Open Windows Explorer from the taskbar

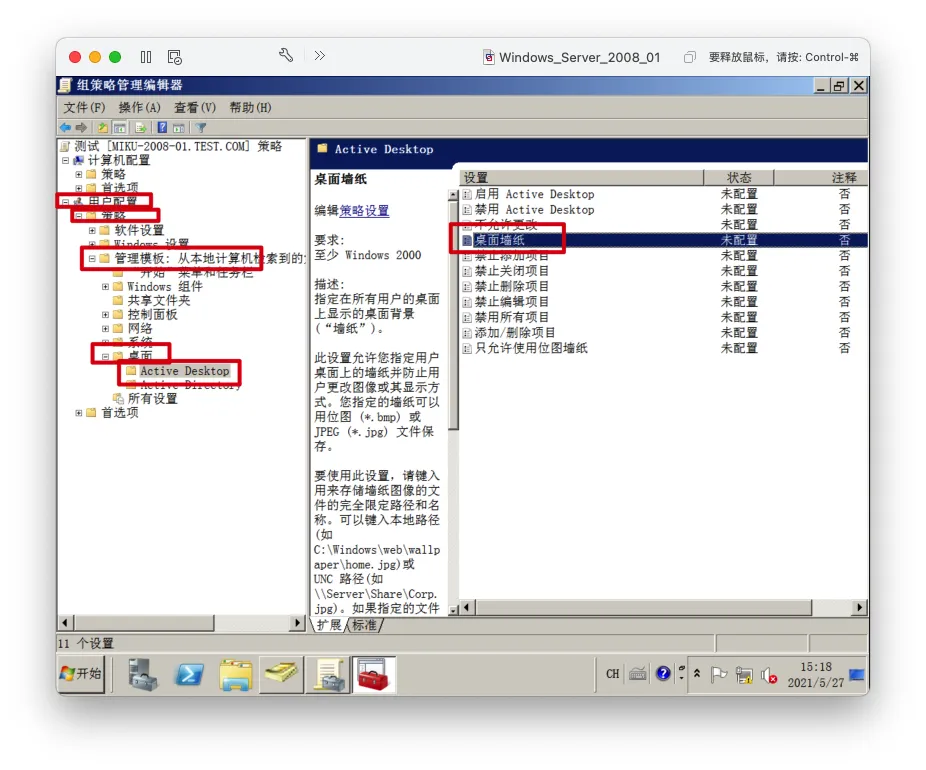(x=236, y=674)
